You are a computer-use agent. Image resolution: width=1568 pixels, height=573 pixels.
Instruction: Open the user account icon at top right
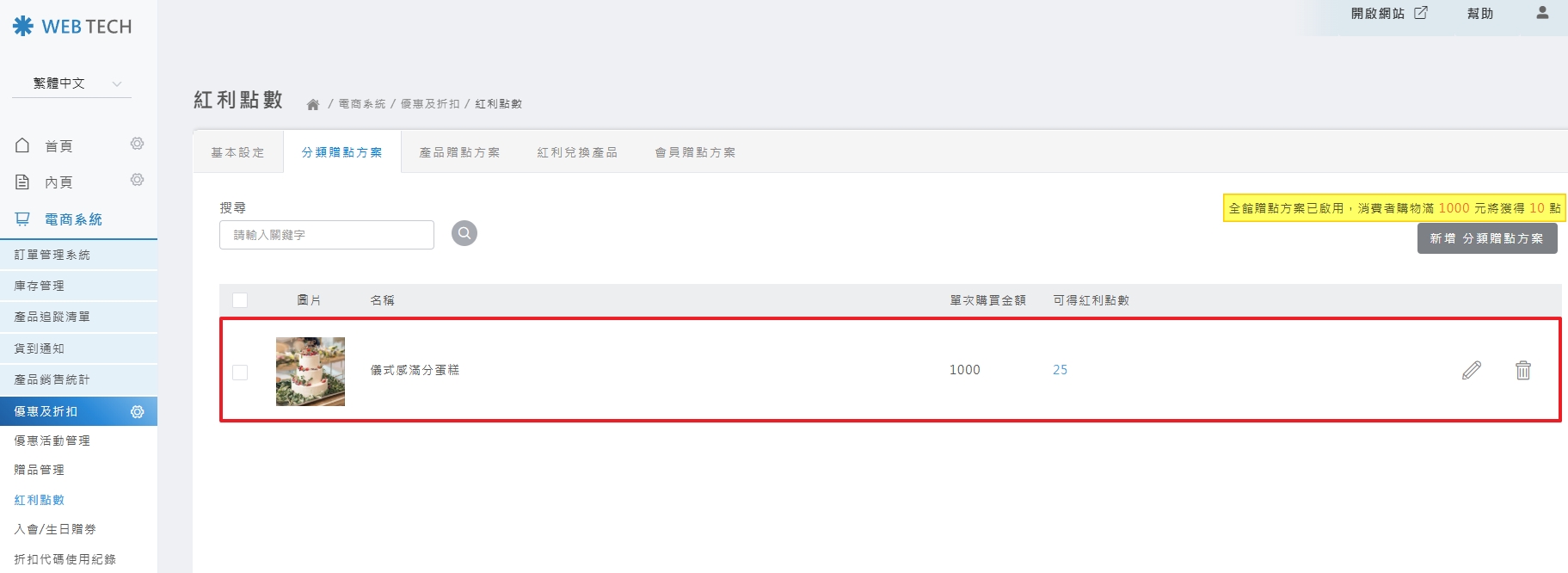[x=1541, y=13]
